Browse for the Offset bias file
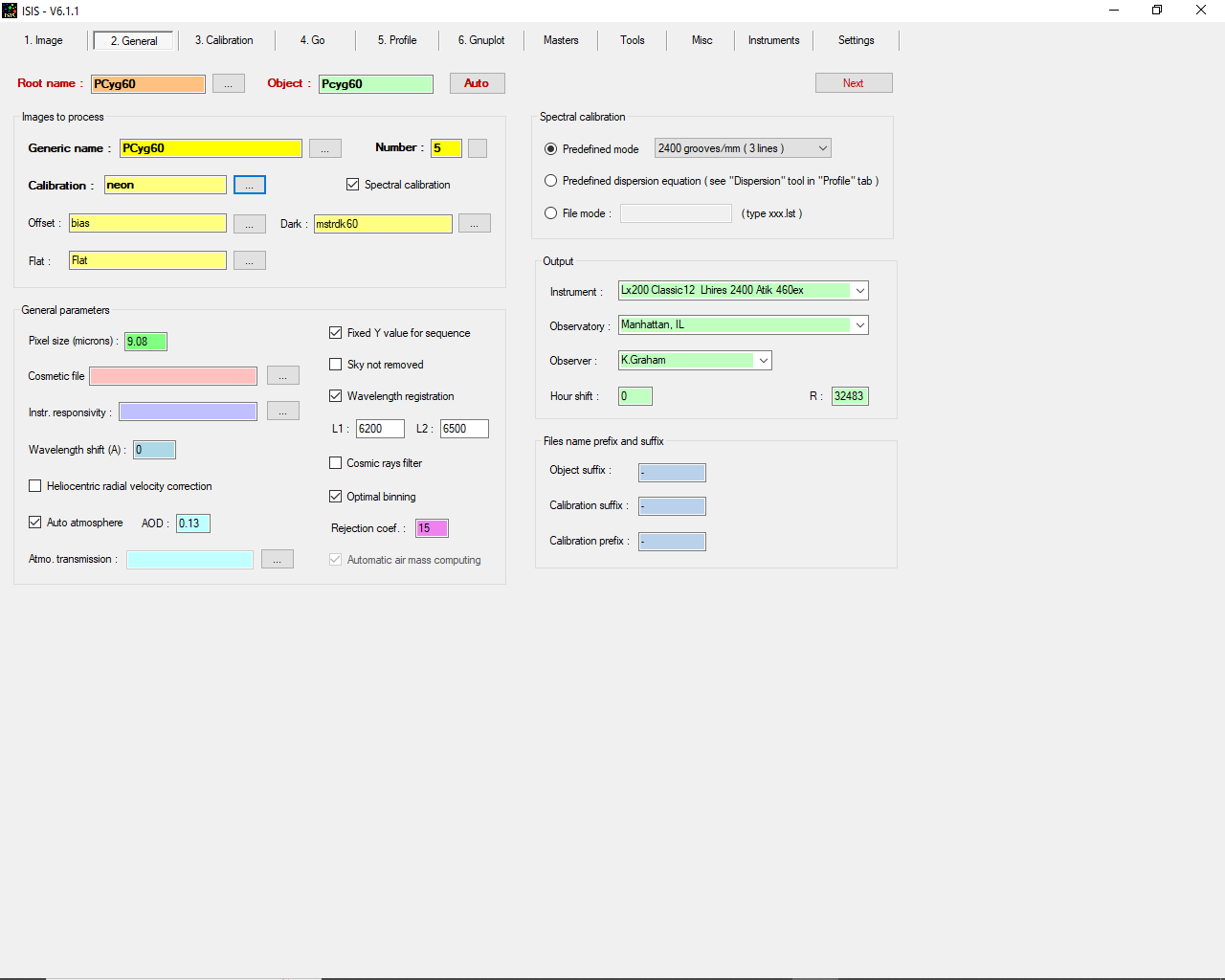Viewport: 1225px width, 980px height. click(x=249, y=224)
